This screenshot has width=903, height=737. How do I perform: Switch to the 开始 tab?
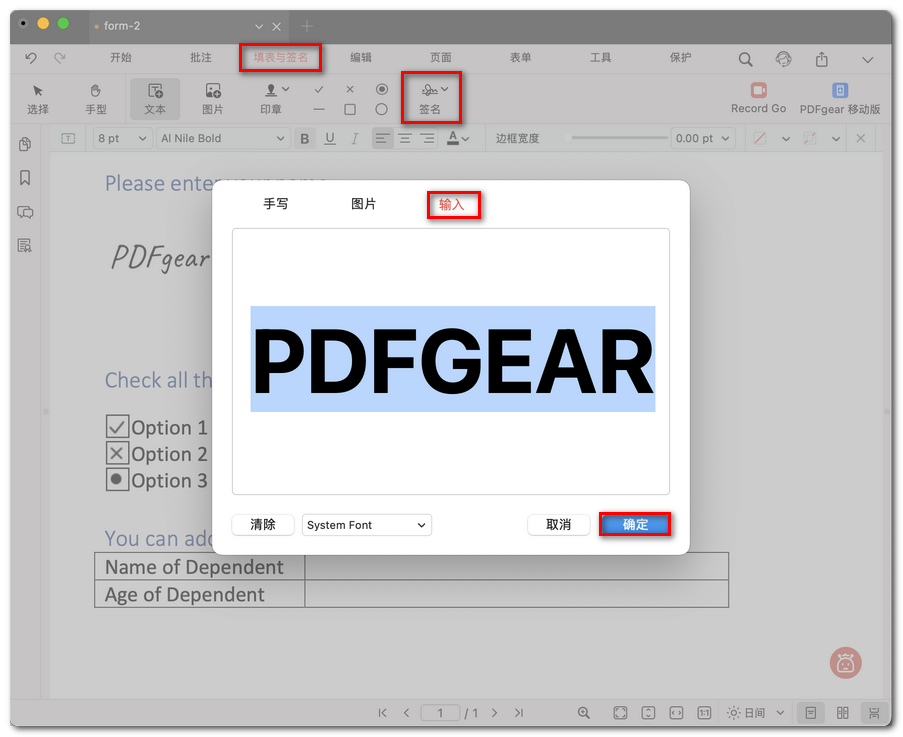click(x=121, y=58)
